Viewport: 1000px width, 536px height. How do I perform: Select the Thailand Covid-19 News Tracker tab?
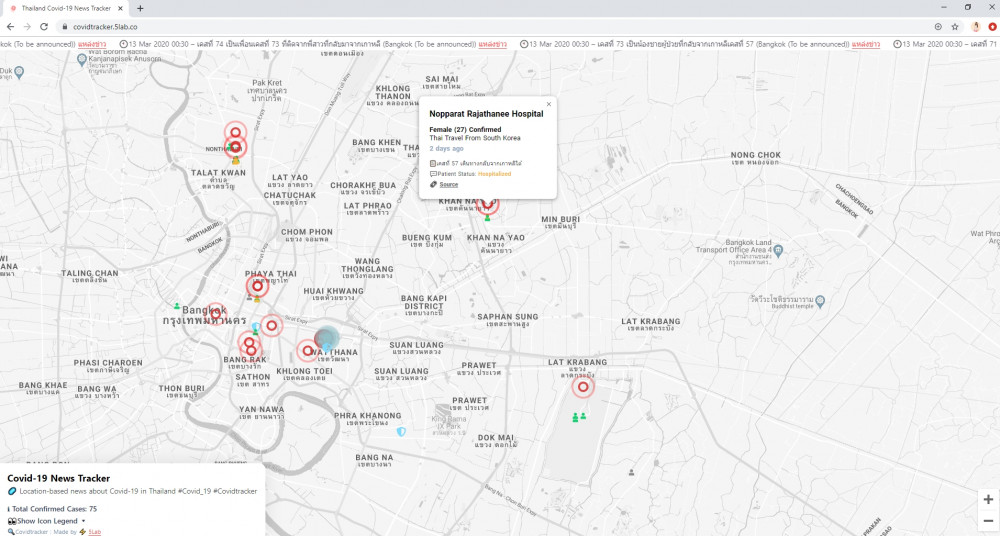(x=66, y=8)
